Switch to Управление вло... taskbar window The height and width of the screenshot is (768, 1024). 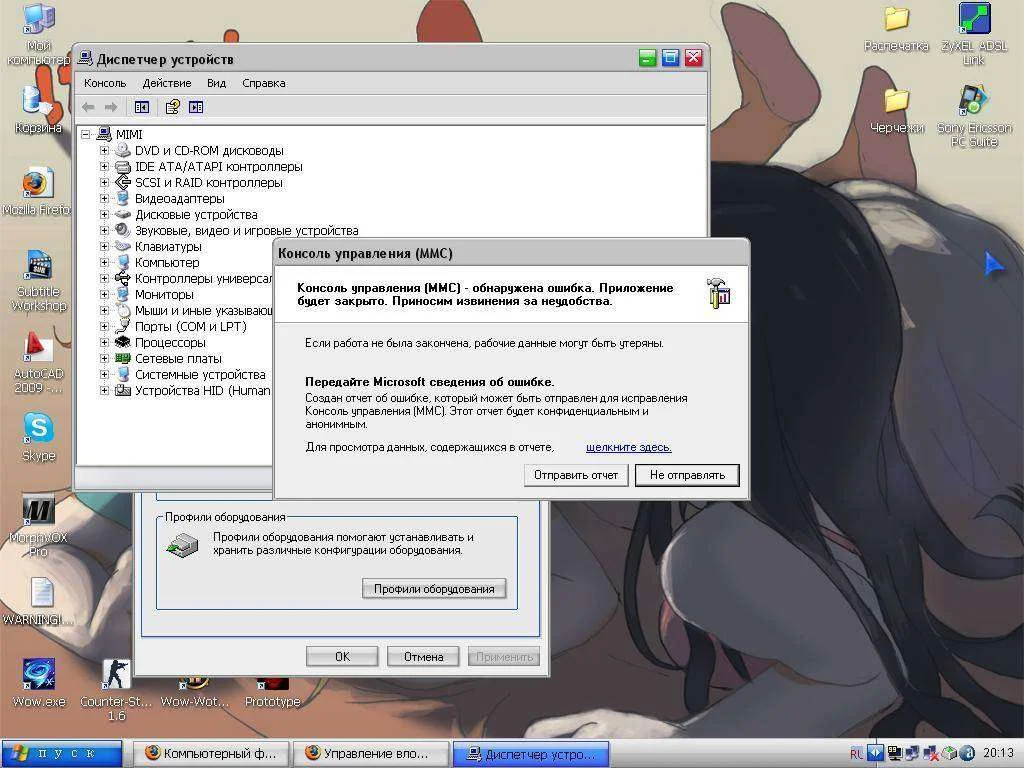pyautogui.click(x=370, y=754)
